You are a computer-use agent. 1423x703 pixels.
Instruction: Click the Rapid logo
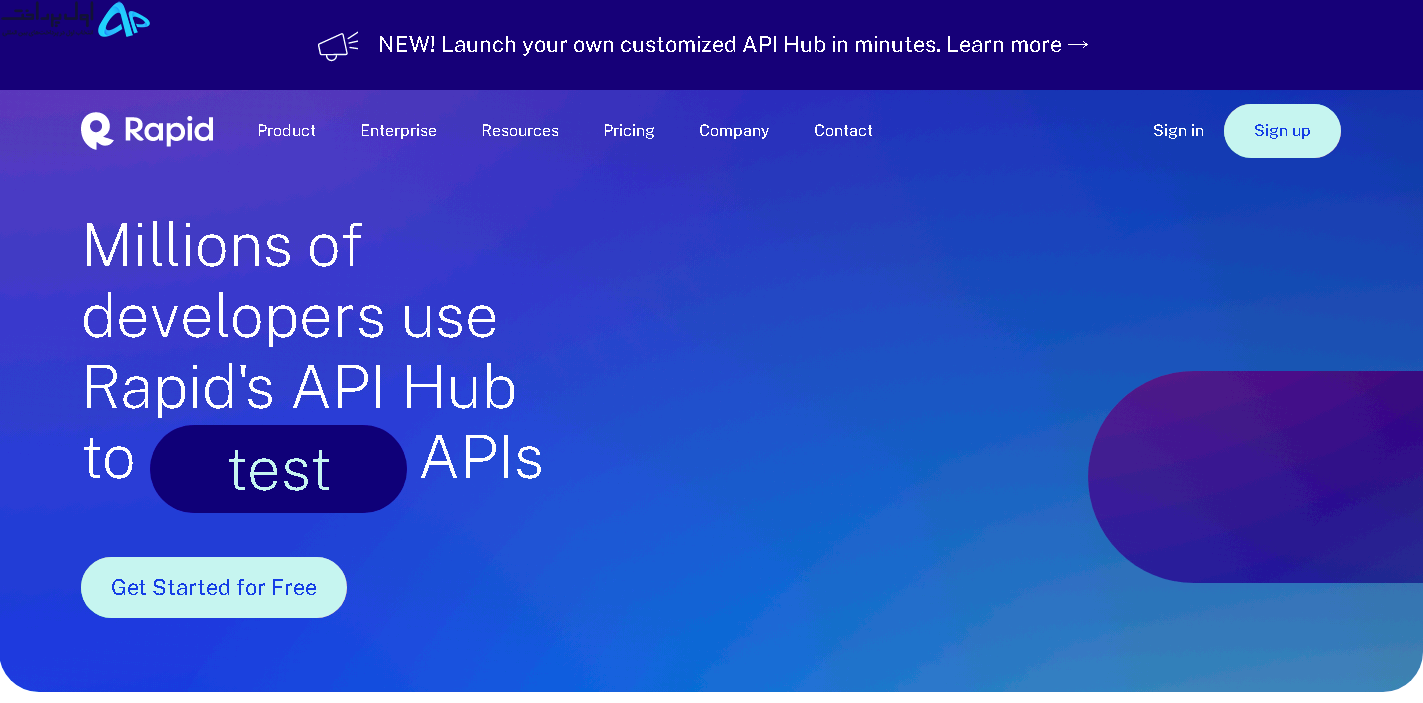point(147,131)
